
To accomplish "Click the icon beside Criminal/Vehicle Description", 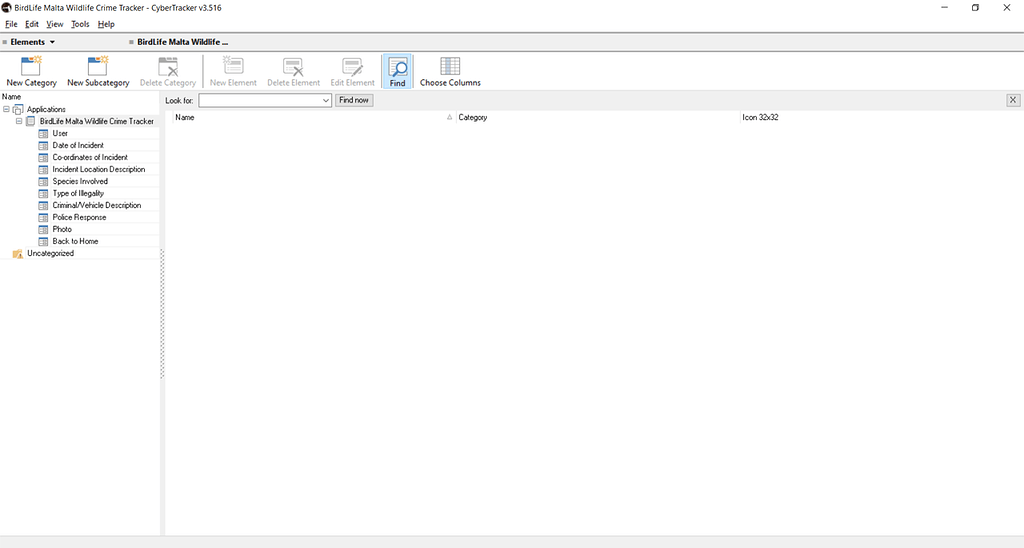I will tap(43, 205).
